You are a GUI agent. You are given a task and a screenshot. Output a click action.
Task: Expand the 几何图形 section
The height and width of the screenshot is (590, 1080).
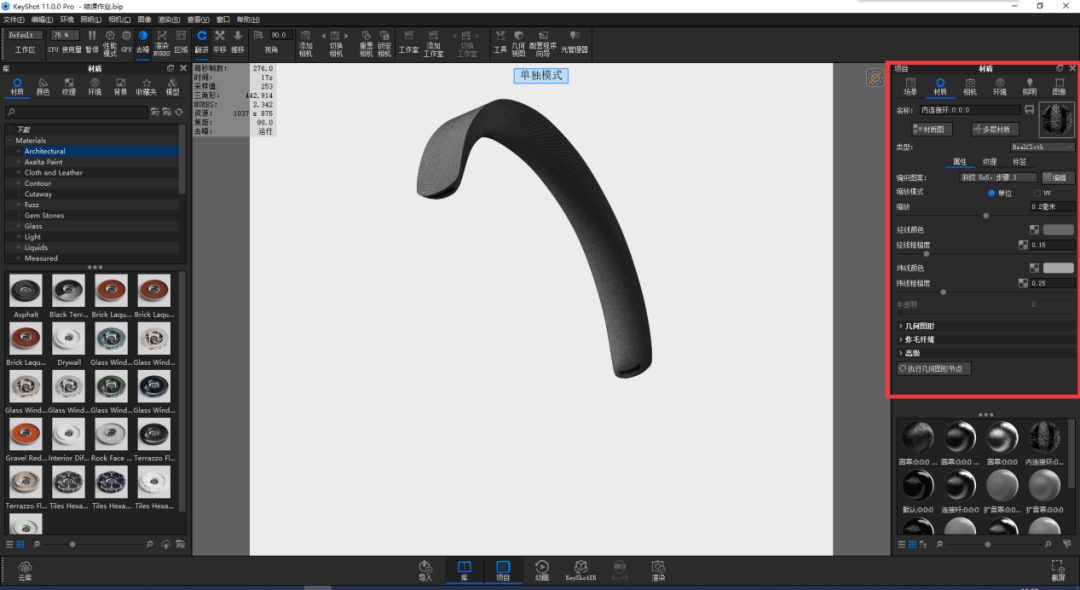[x=901, y=326]
